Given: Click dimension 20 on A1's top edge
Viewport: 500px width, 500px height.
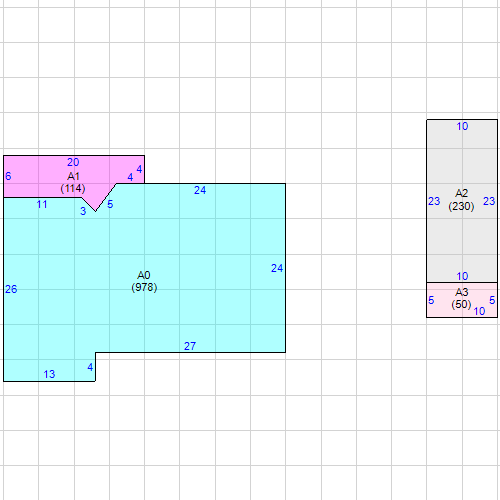Looking at the screenshot, I should click(73, 162).
